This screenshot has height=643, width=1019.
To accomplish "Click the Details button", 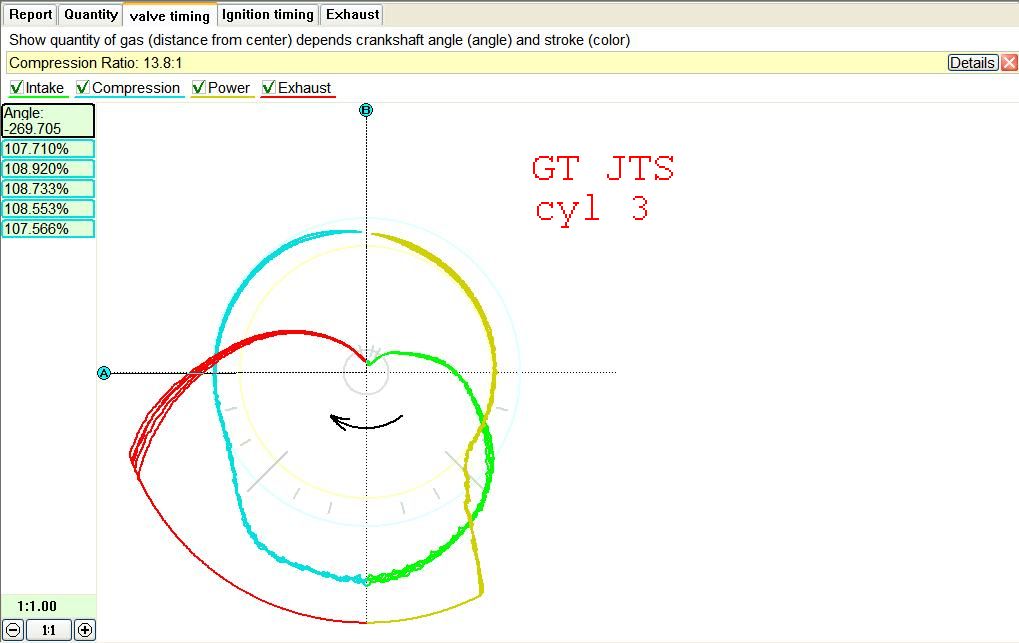I will 972,62.
